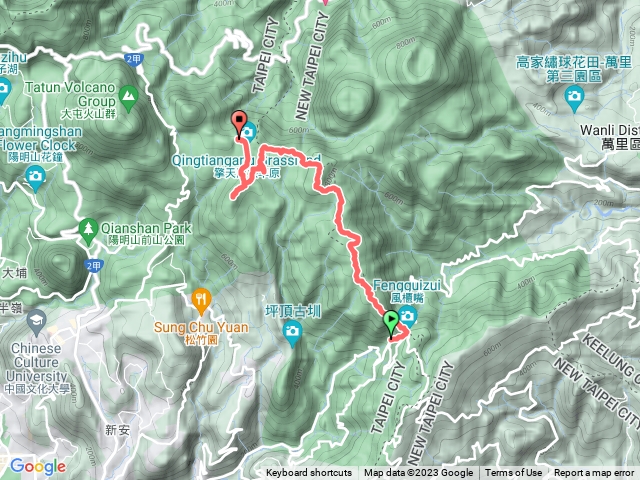Click the Yangmingshan Flower Clock camera icon

[35, 179]
